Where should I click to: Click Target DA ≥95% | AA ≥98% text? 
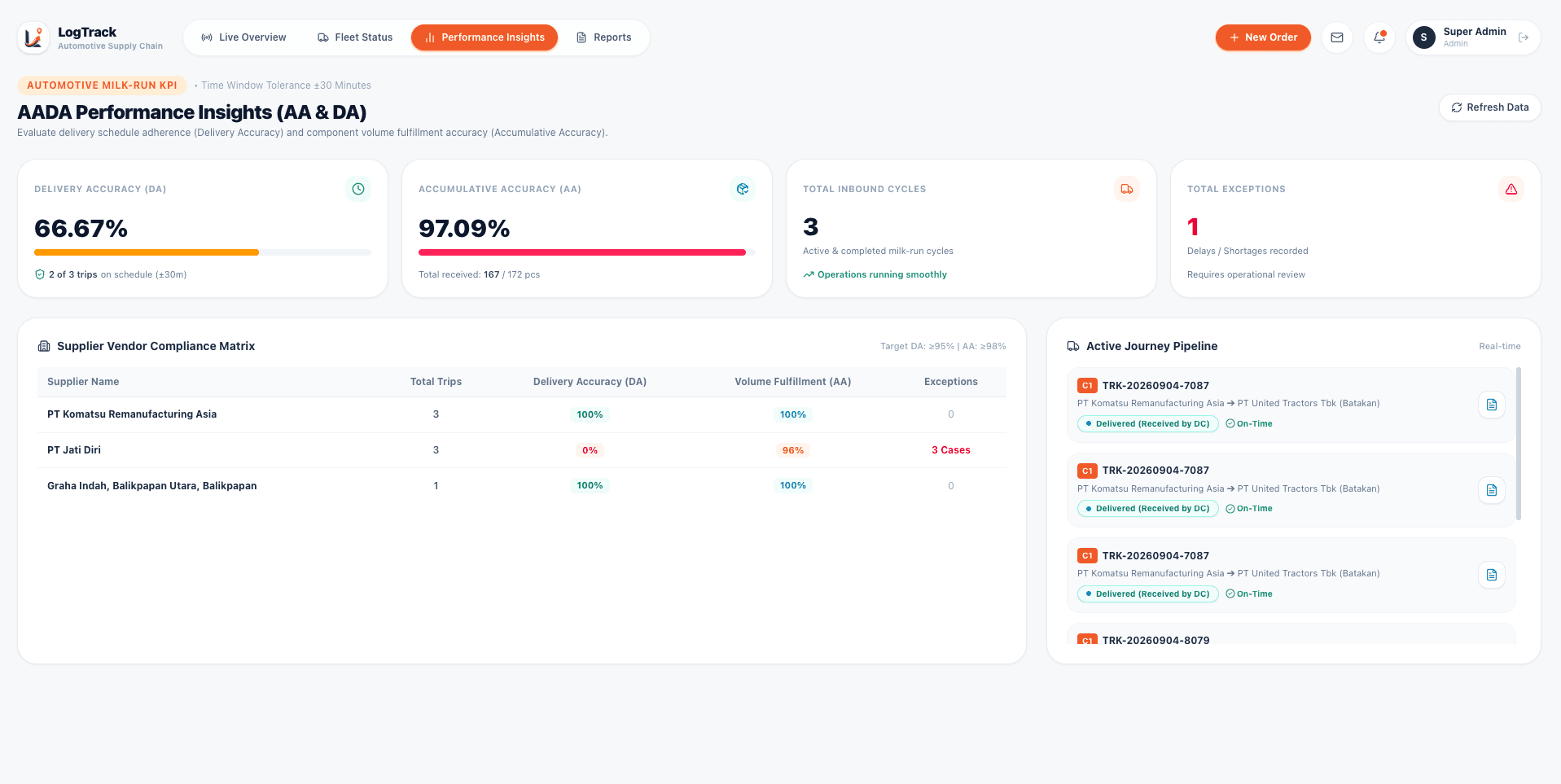[x=943, y=346]
